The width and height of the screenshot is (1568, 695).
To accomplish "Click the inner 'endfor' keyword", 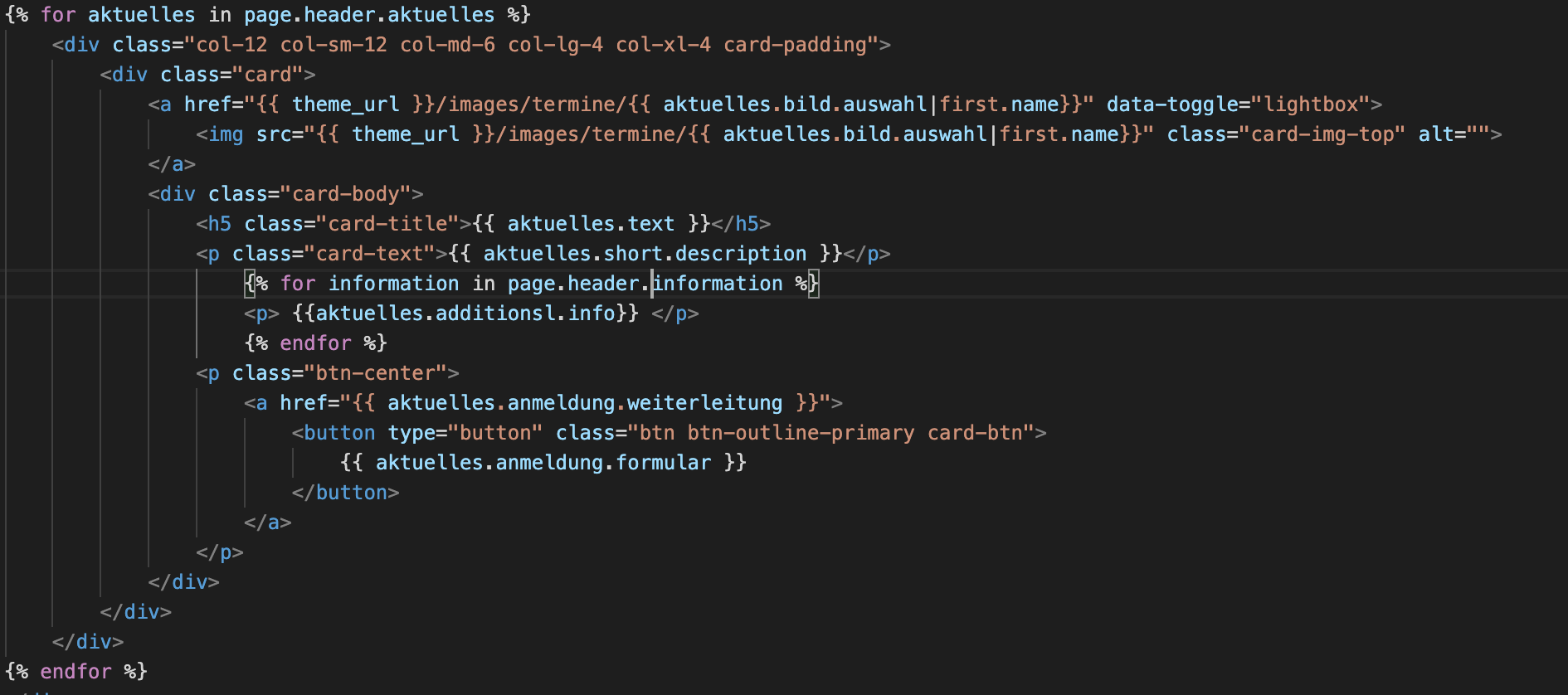I will [x=316, y=343].
